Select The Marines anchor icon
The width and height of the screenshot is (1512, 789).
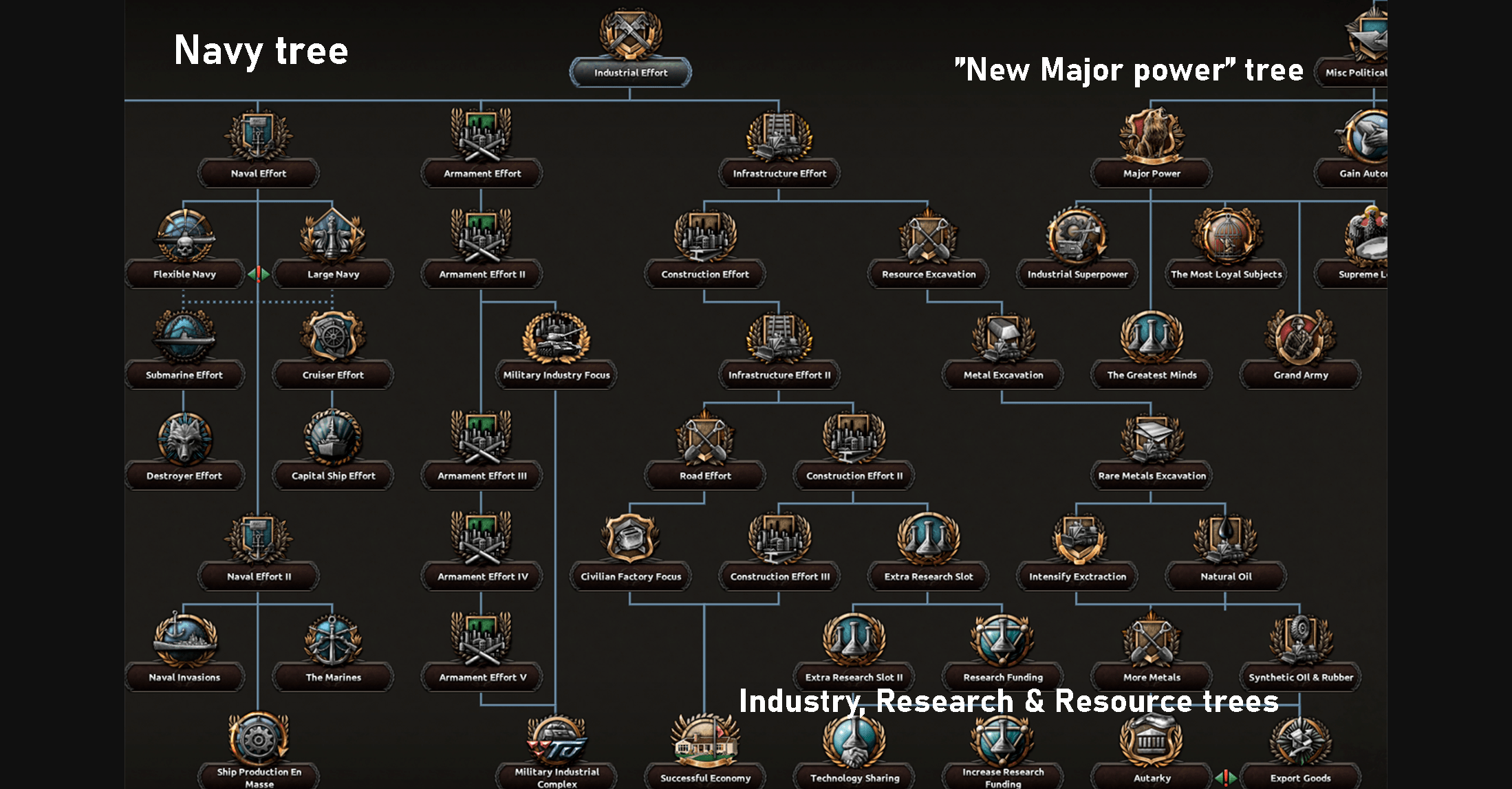[333, 640]
